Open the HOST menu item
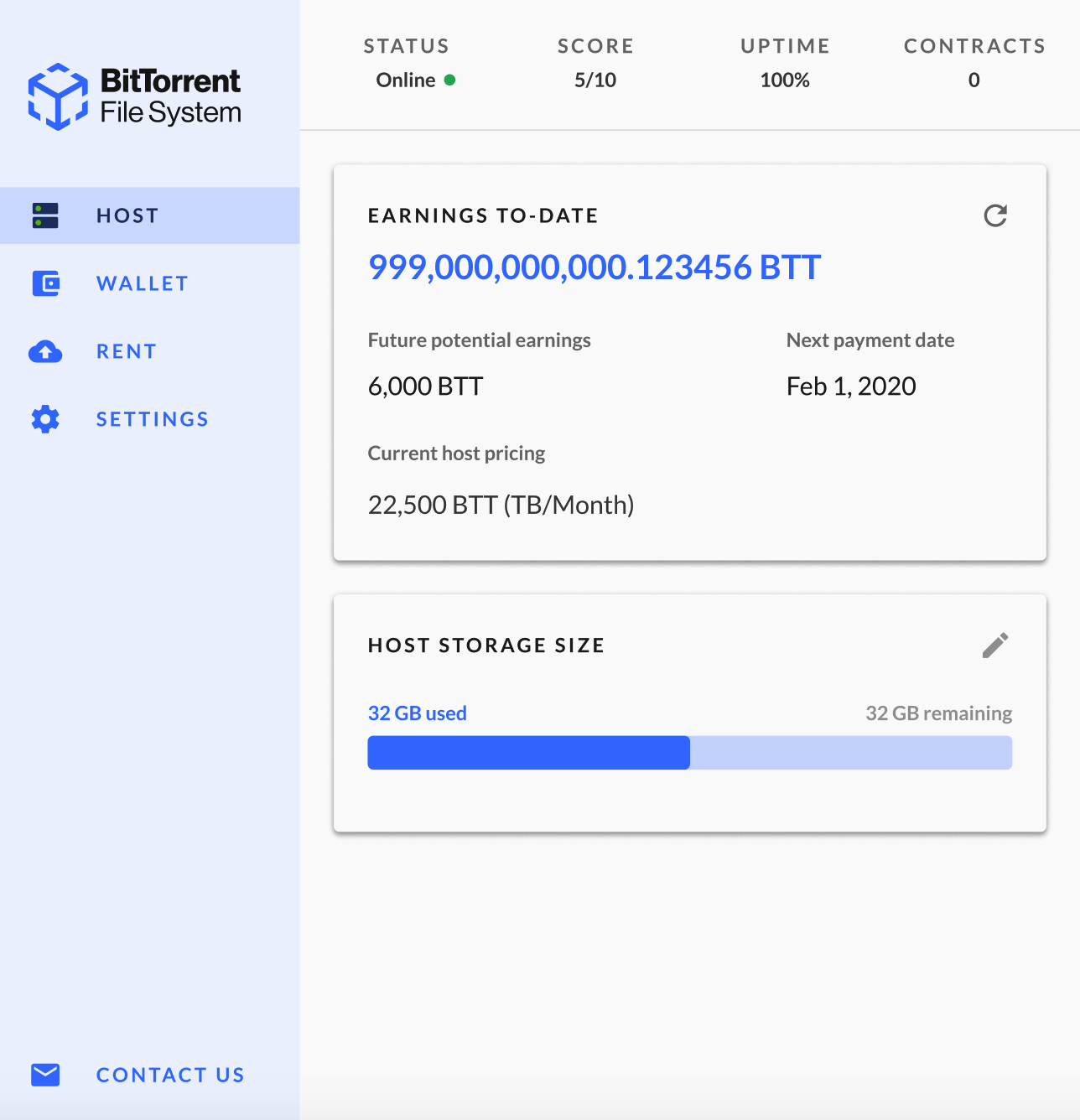 (150, 215)
